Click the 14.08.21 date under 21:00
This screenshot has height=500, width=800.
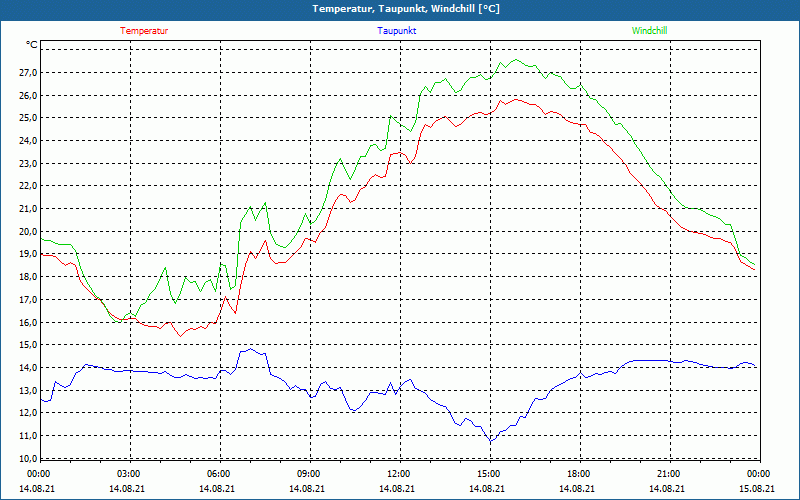(667, 489)
